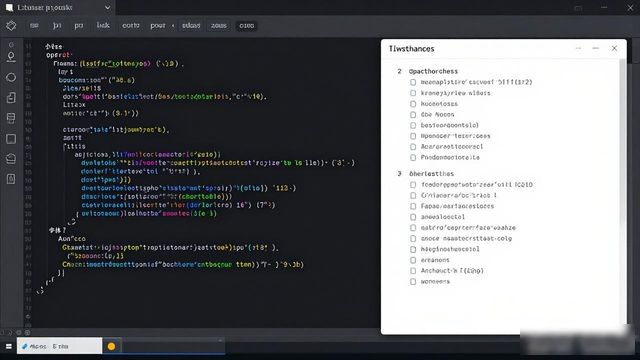
Task: Open the round chat bubble sidebar icon
Action: pyautogui.click(x=11, y=77)
